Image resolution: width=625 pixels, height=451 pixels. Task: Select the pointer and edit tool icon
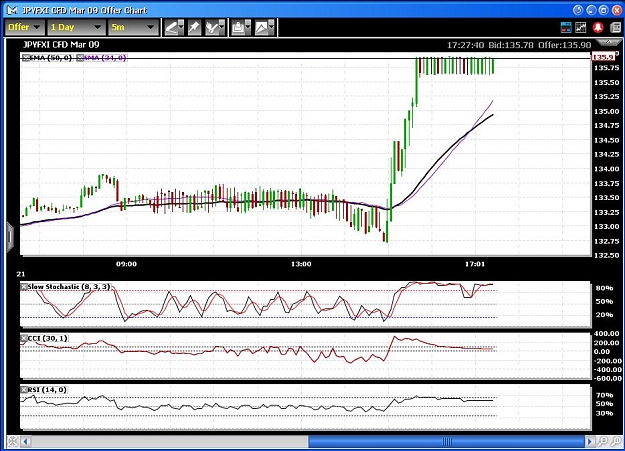pyautogui.click(x=211, y=28)
